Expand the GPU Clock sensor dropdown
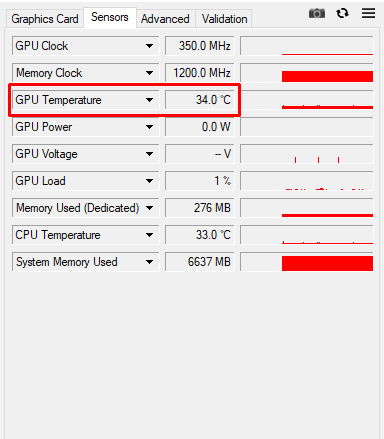Image resolution: width=384 pixels, height=439 pixels. click(x=149, y=46)
